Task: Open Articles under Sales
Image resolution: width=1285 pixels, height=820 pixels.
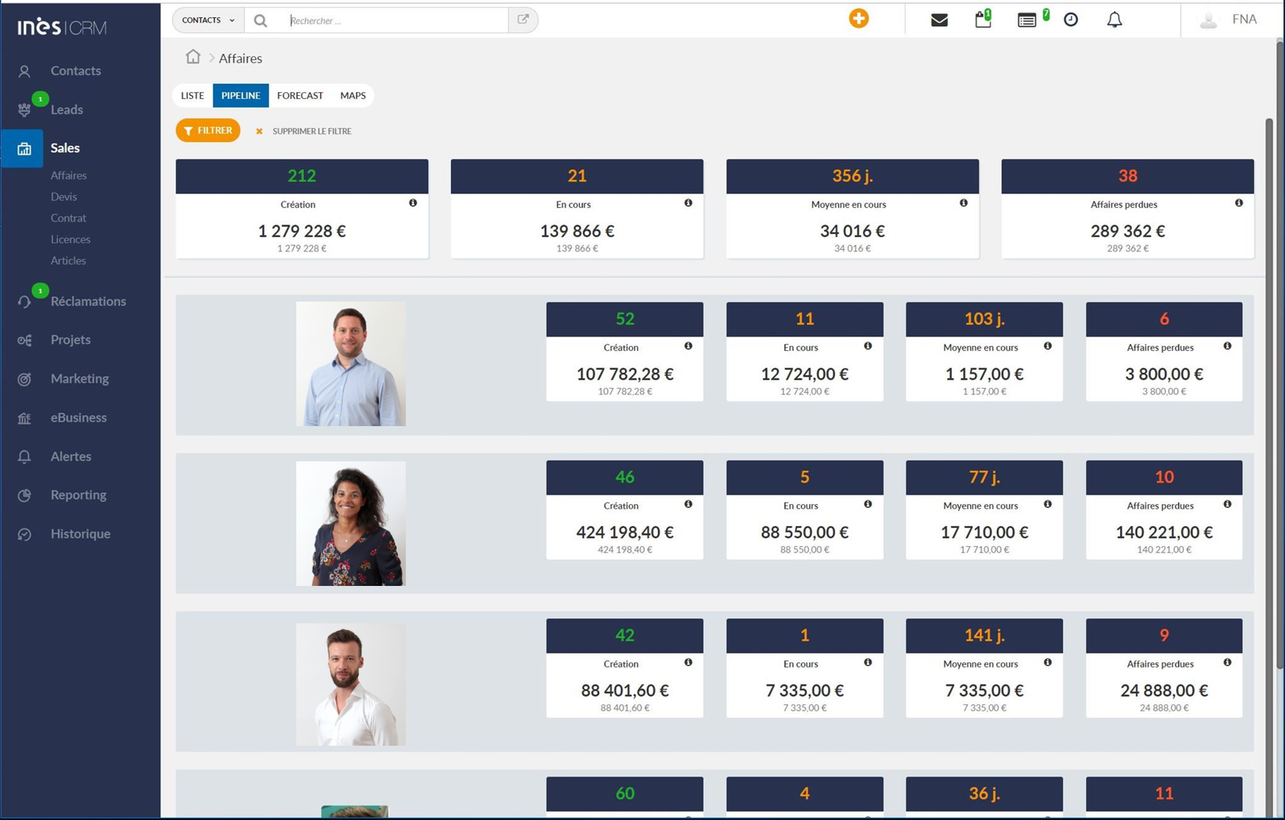Action: tap(68, 260)
